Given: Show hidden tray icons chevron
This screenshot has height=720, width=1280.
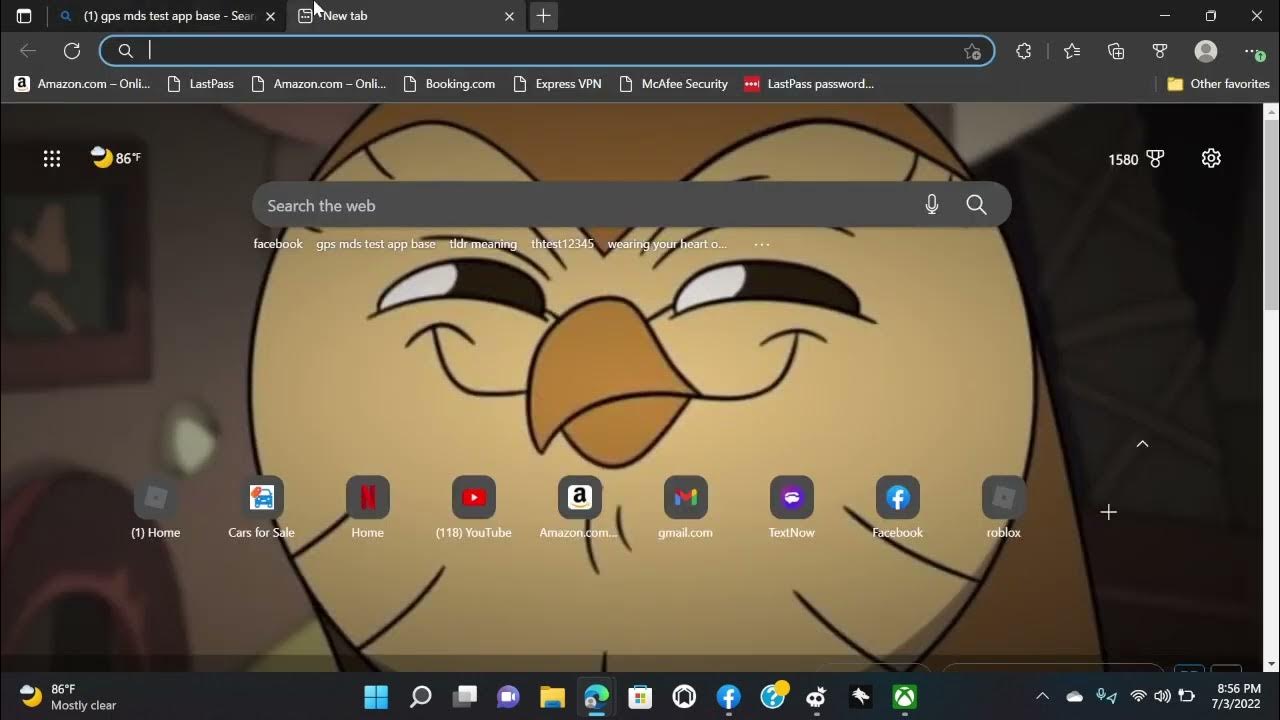Looking at the screenshot, I should click(1042, 697).
